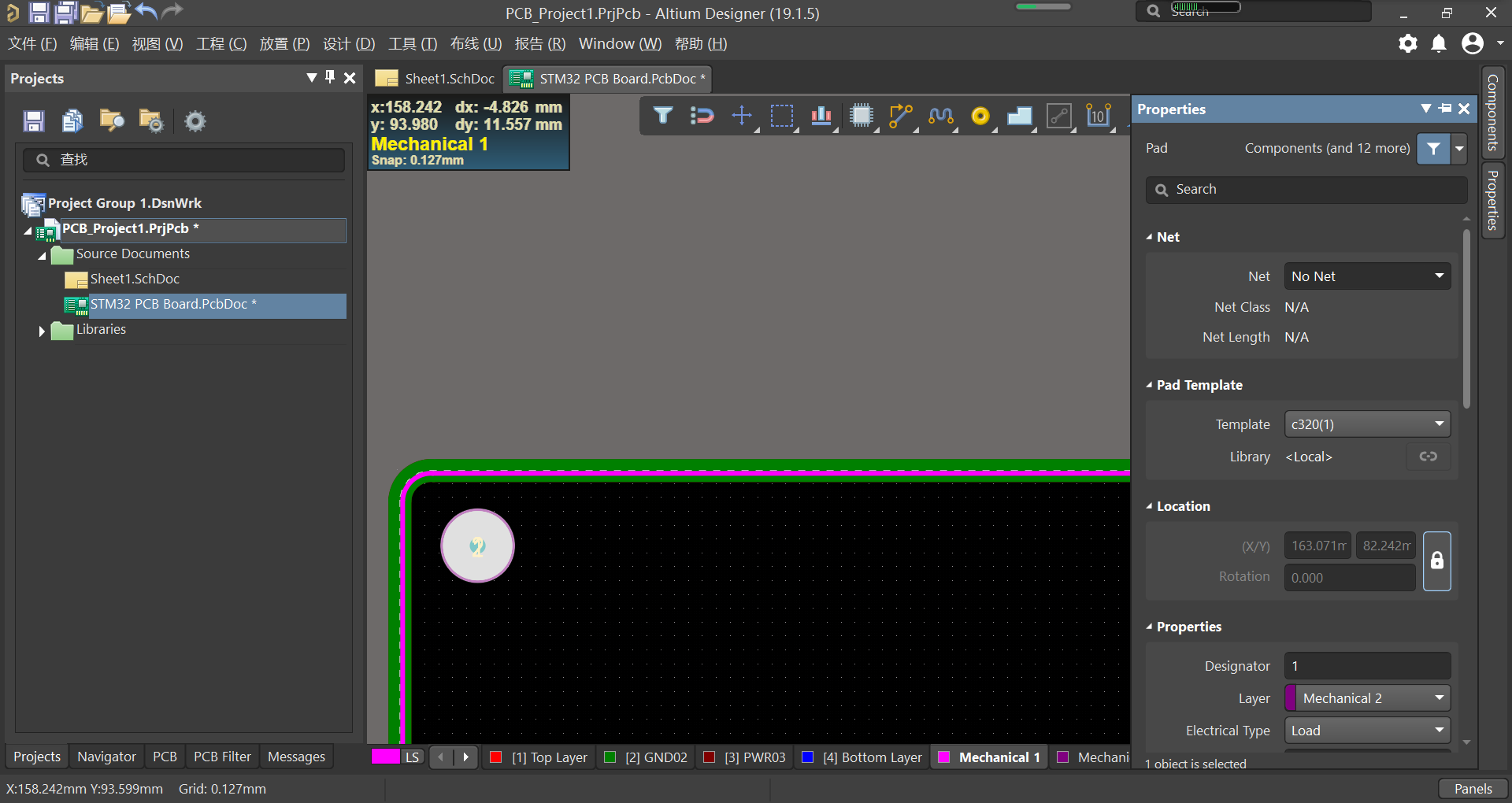The image size is (1512, 803).
Task: Collapse the Location section
Action: (1150, 506)
